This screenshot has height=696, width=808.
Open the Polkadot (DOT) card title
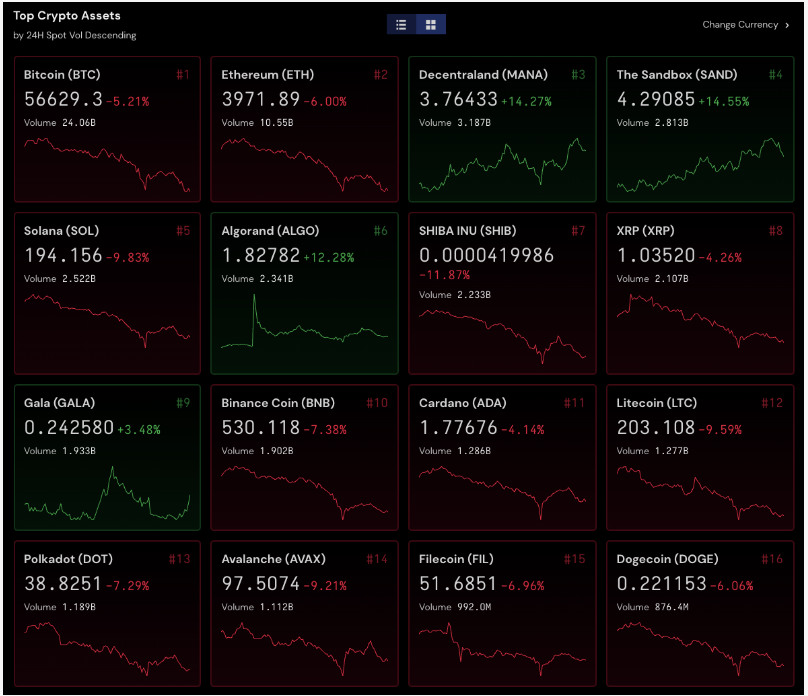[x=68, y=559]
